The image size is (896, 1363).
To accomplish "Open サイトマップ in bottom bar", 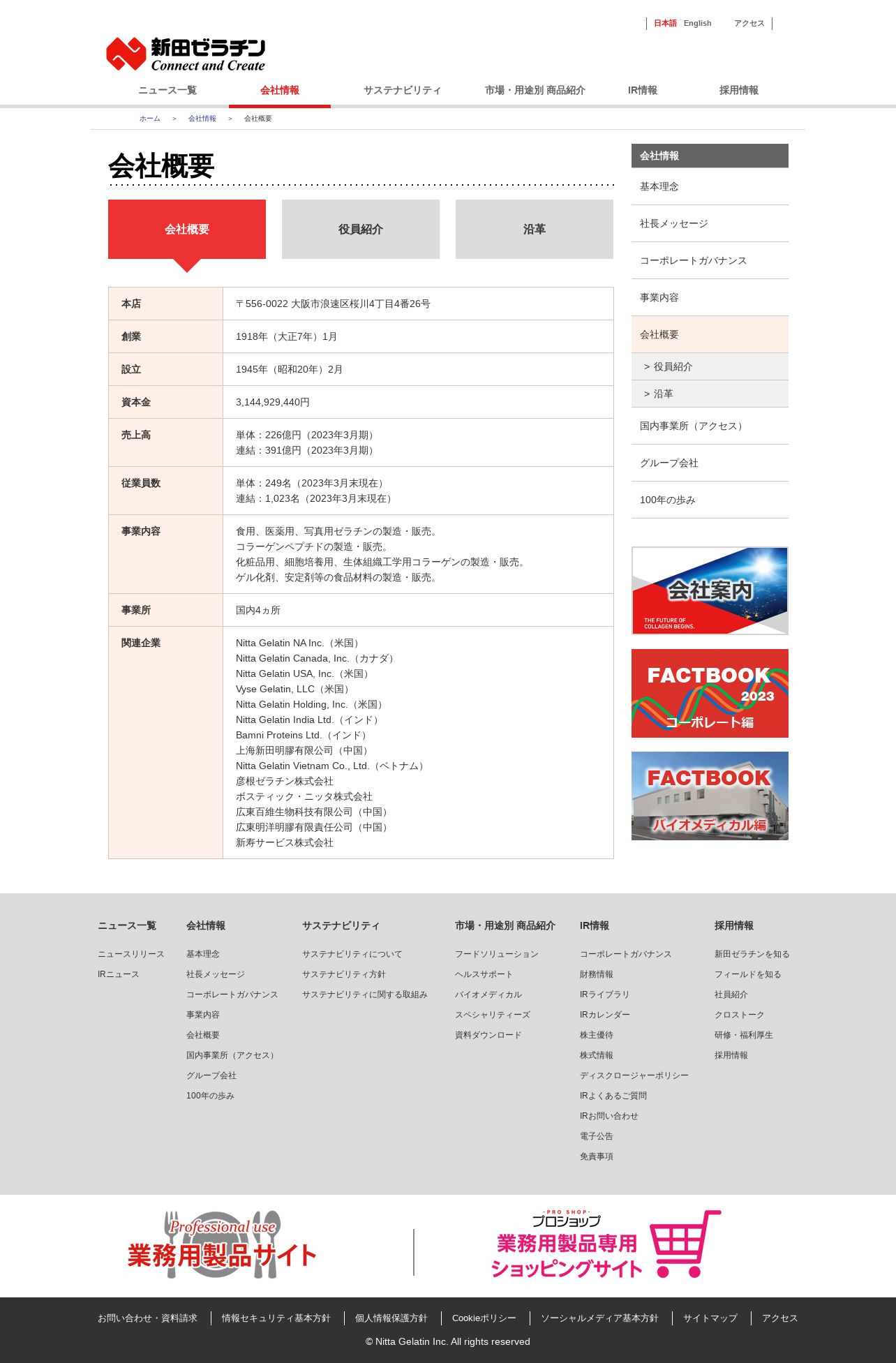I will (x=710, y=1318).
